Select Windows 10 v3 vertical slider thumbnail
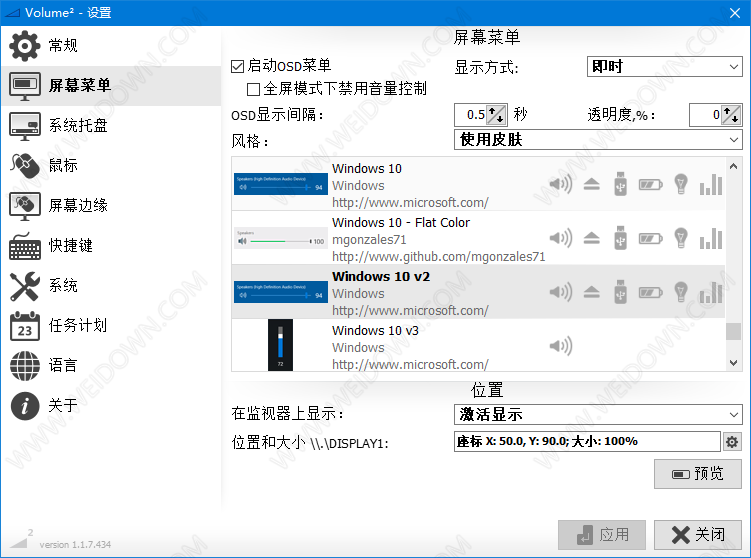751x558 pixels. 280,345
